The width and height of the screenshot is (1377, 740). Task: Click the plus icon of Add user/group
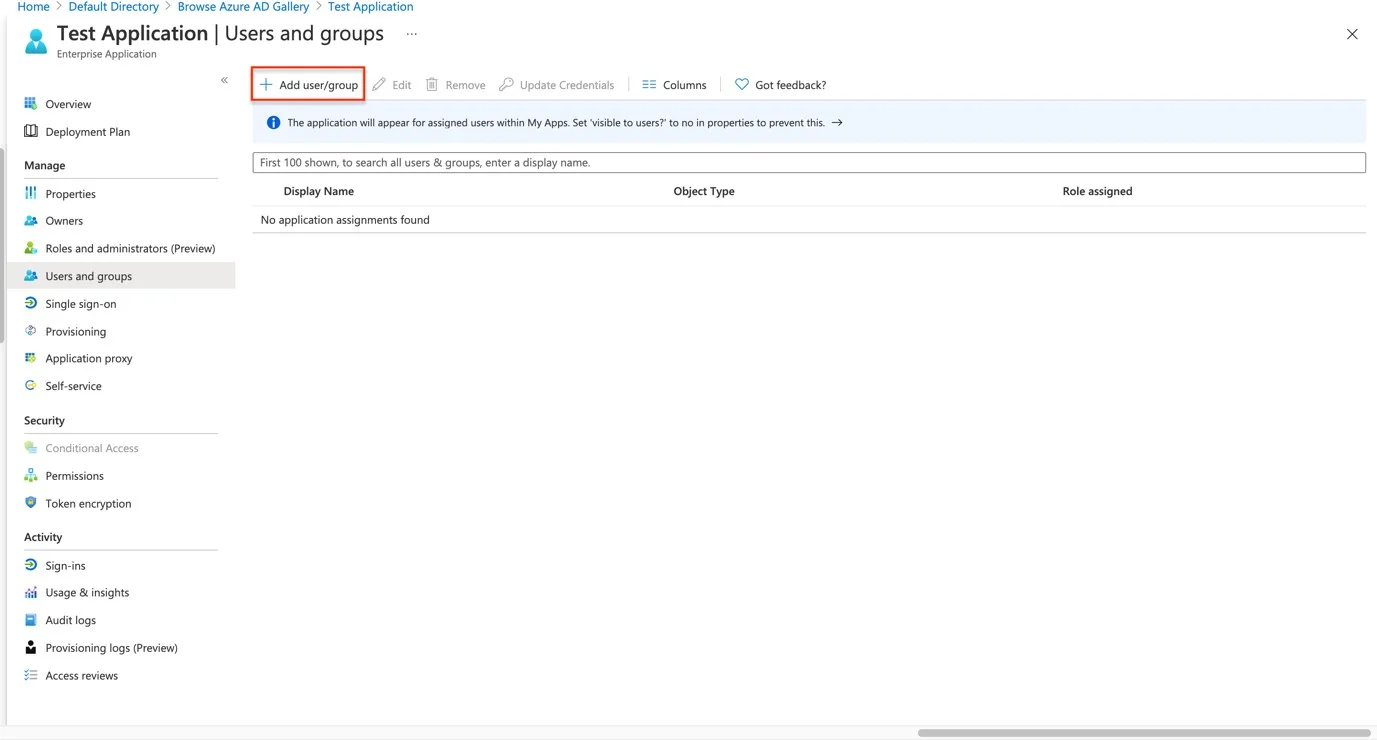pos(266,85)
